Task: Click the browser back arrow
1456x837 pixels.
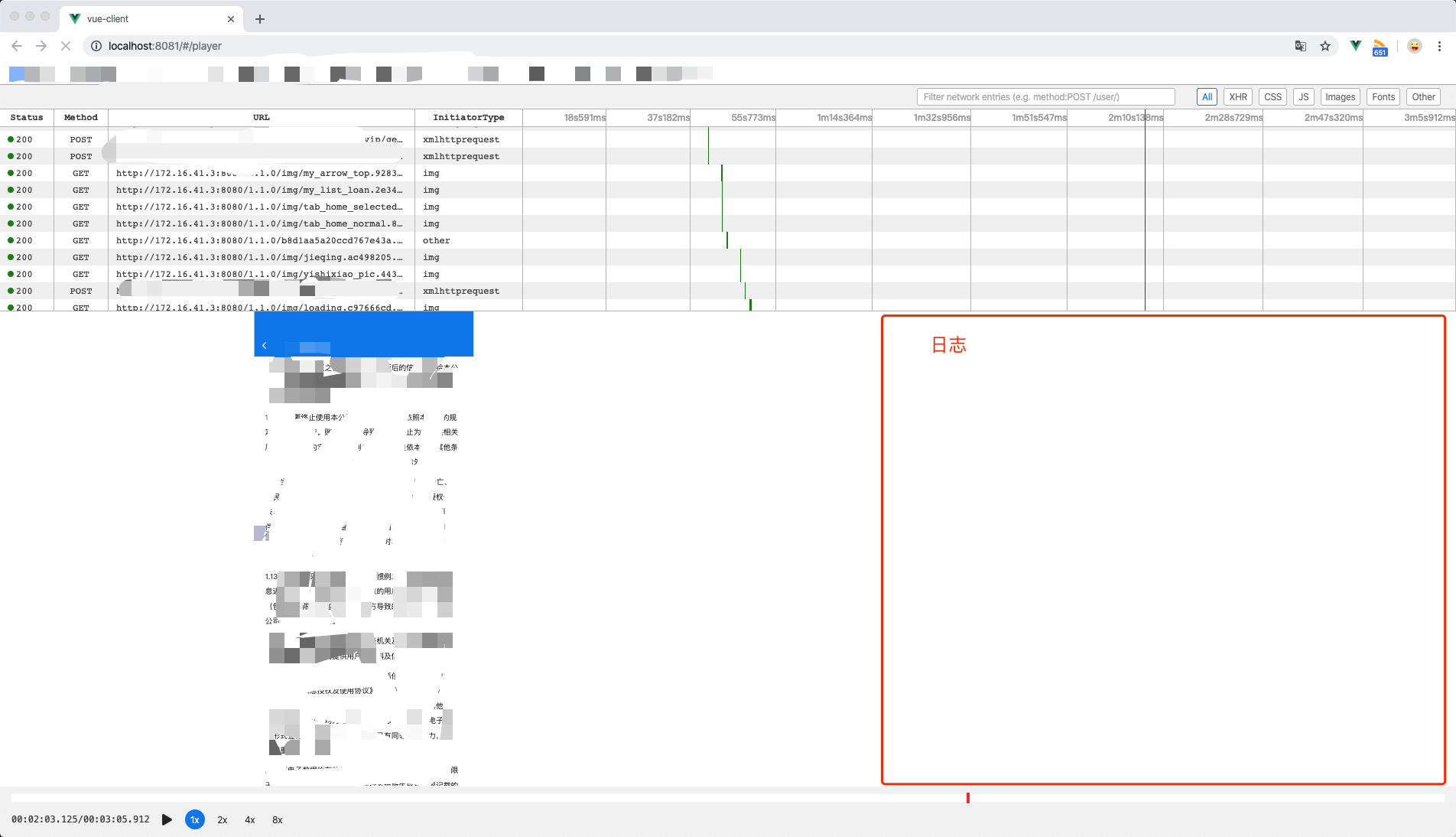Action: pyautogui.click(x=17, y=46)
